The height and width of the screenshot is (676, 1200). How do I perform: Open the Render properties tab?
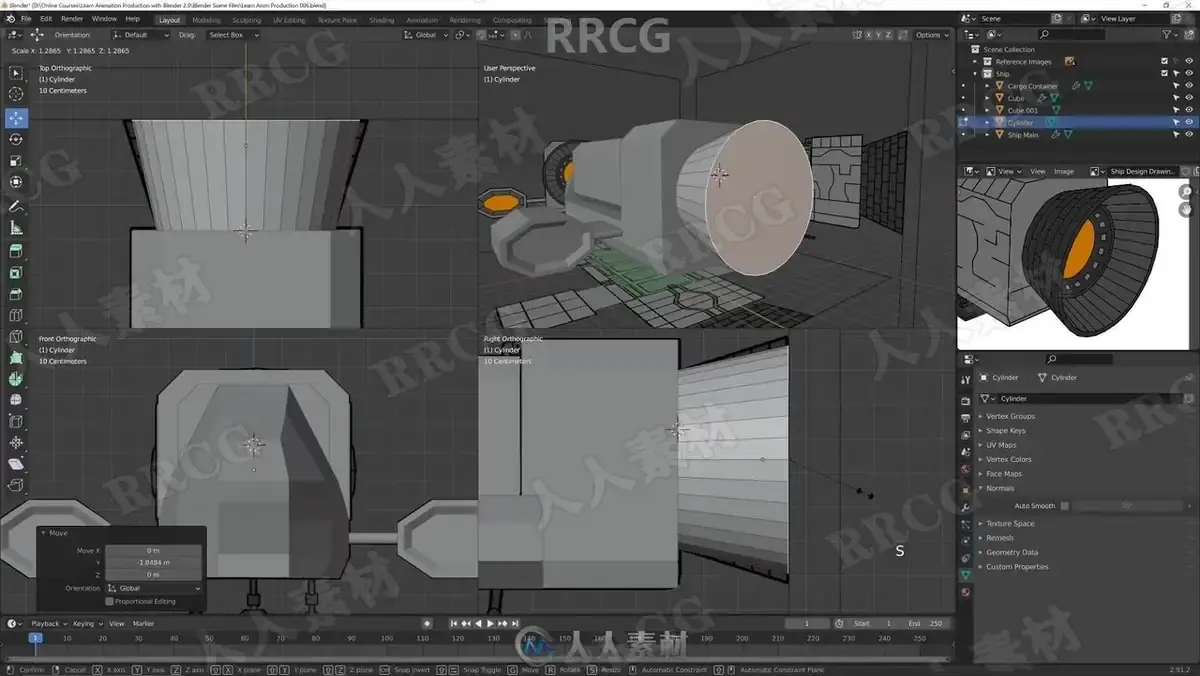tap(966, 401)
